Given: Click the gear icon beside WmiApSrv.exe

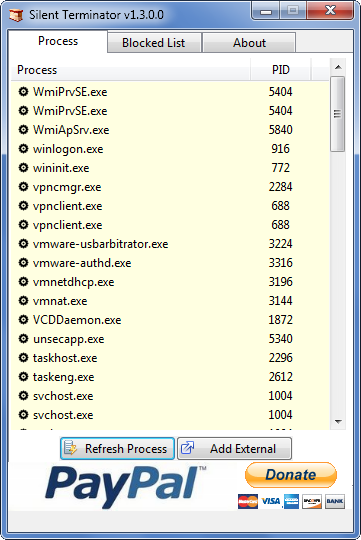Looking at the screenshot, I should click(x=23, y=129).
